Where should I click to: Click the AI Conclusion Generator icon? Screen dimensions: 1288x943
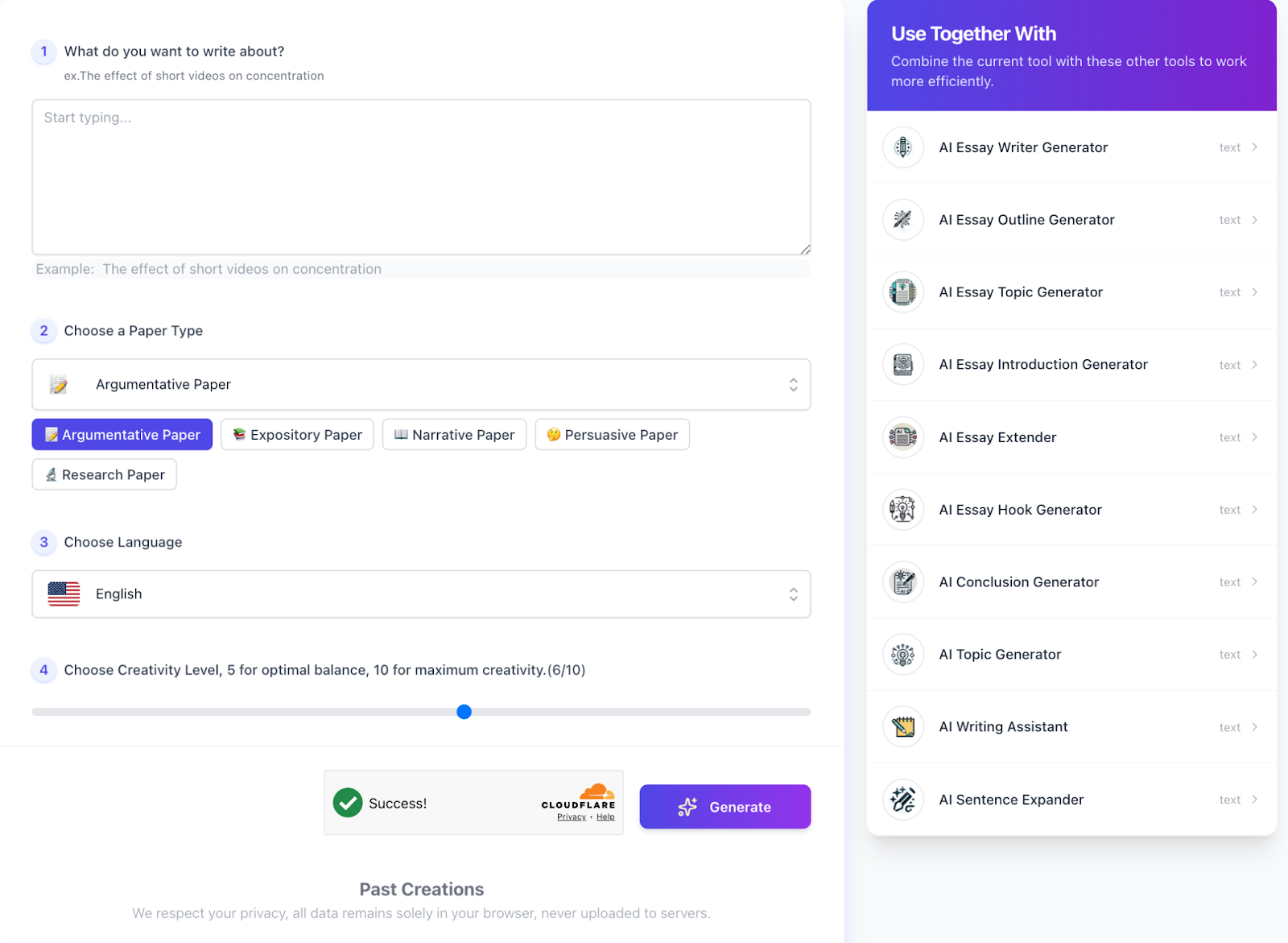[902, 582]
